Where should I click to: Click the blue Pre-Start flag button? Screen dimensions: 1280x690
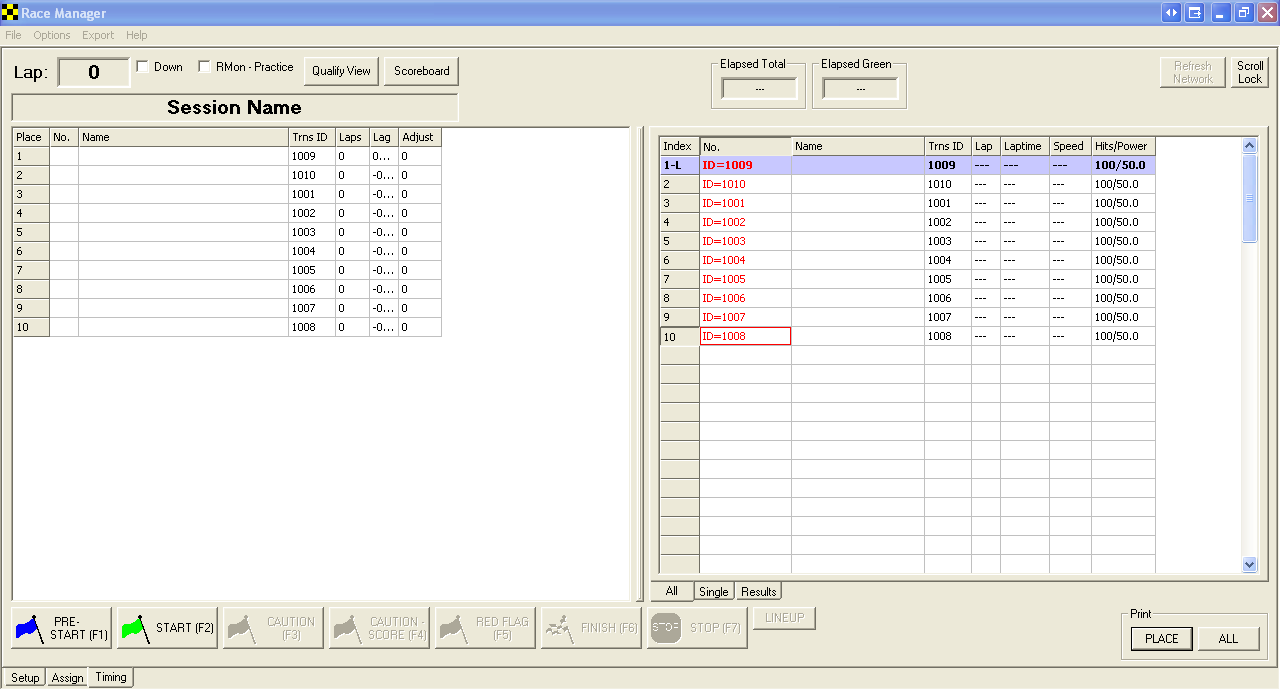(x=62, y=628)
